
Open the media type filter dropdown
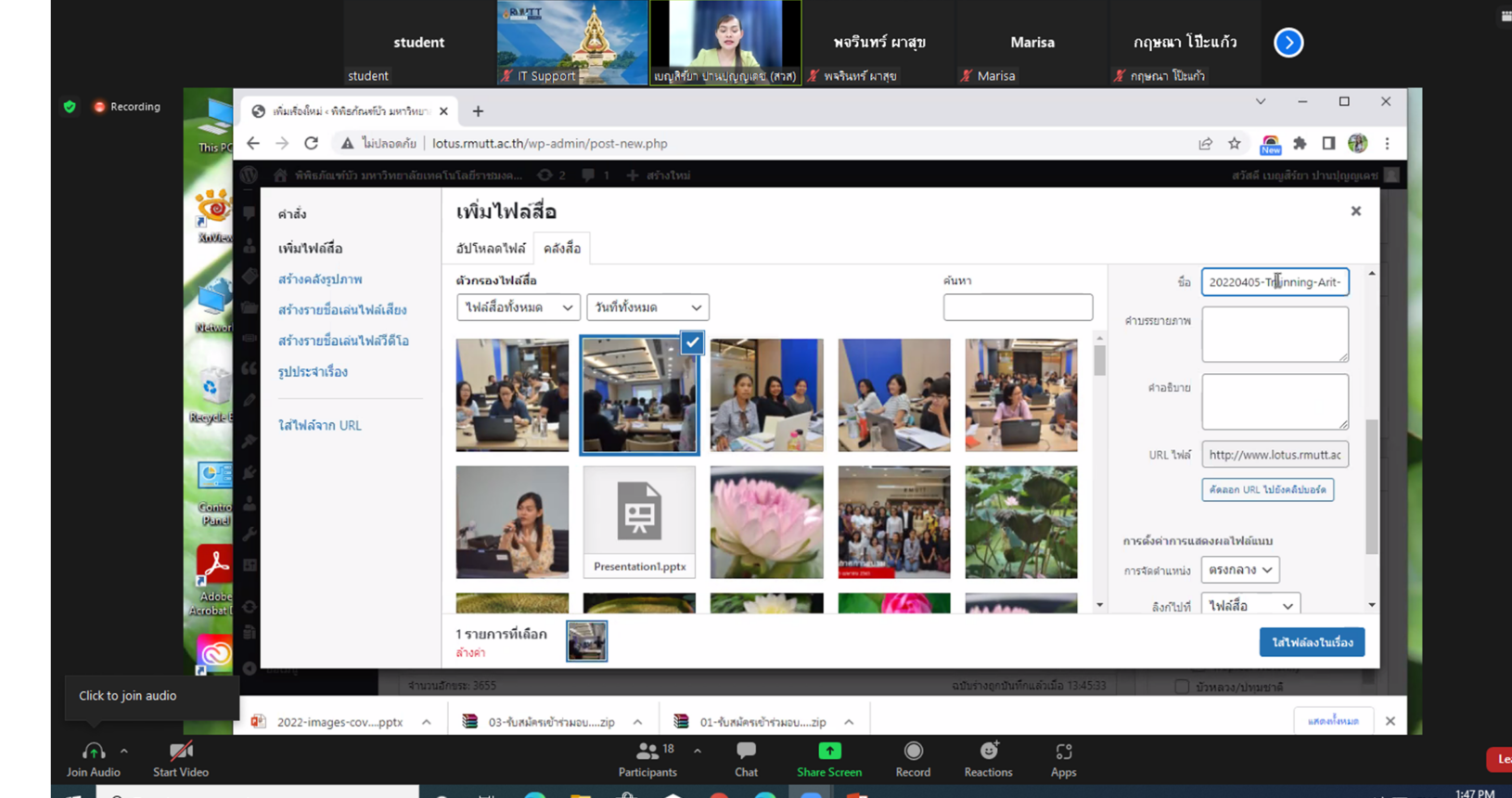(519, 307)
